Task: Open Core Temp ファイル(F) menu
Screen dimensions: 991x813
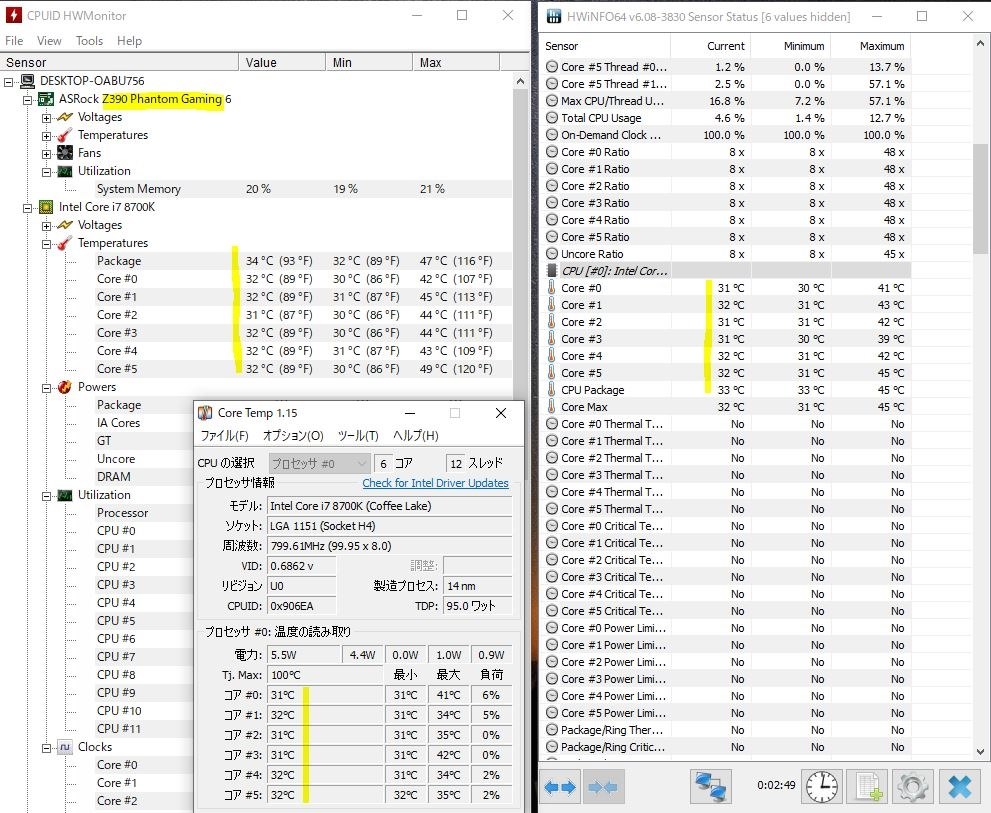Action: [224, 436]
